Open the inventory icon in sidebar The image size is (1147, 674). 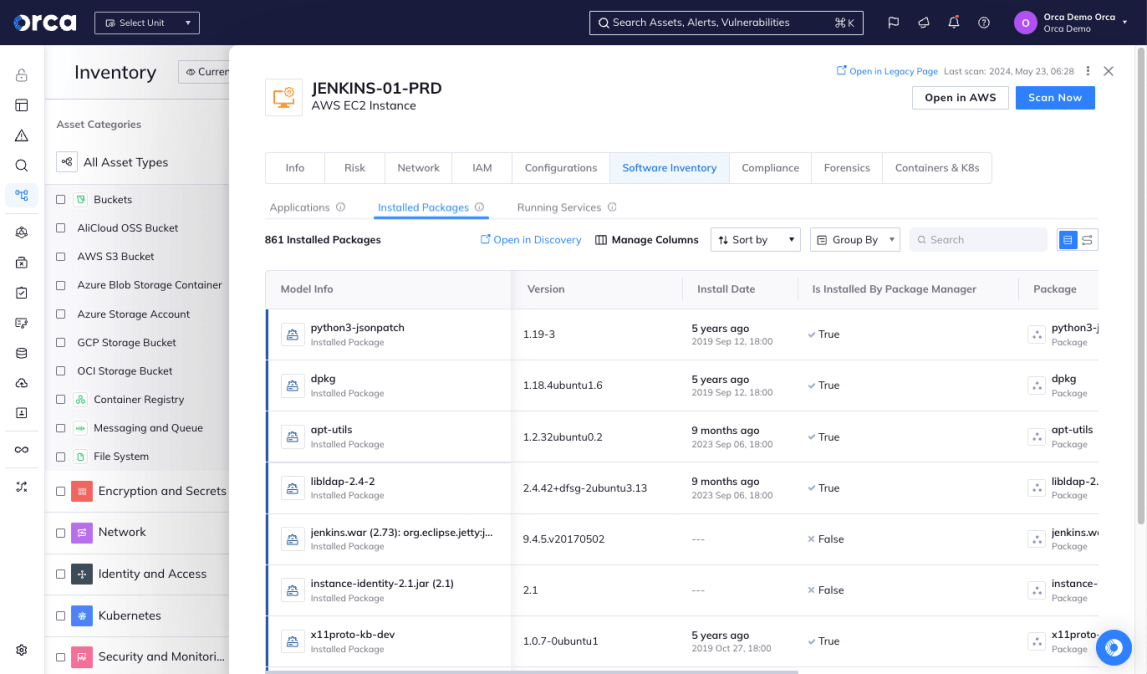click(21, 195)
